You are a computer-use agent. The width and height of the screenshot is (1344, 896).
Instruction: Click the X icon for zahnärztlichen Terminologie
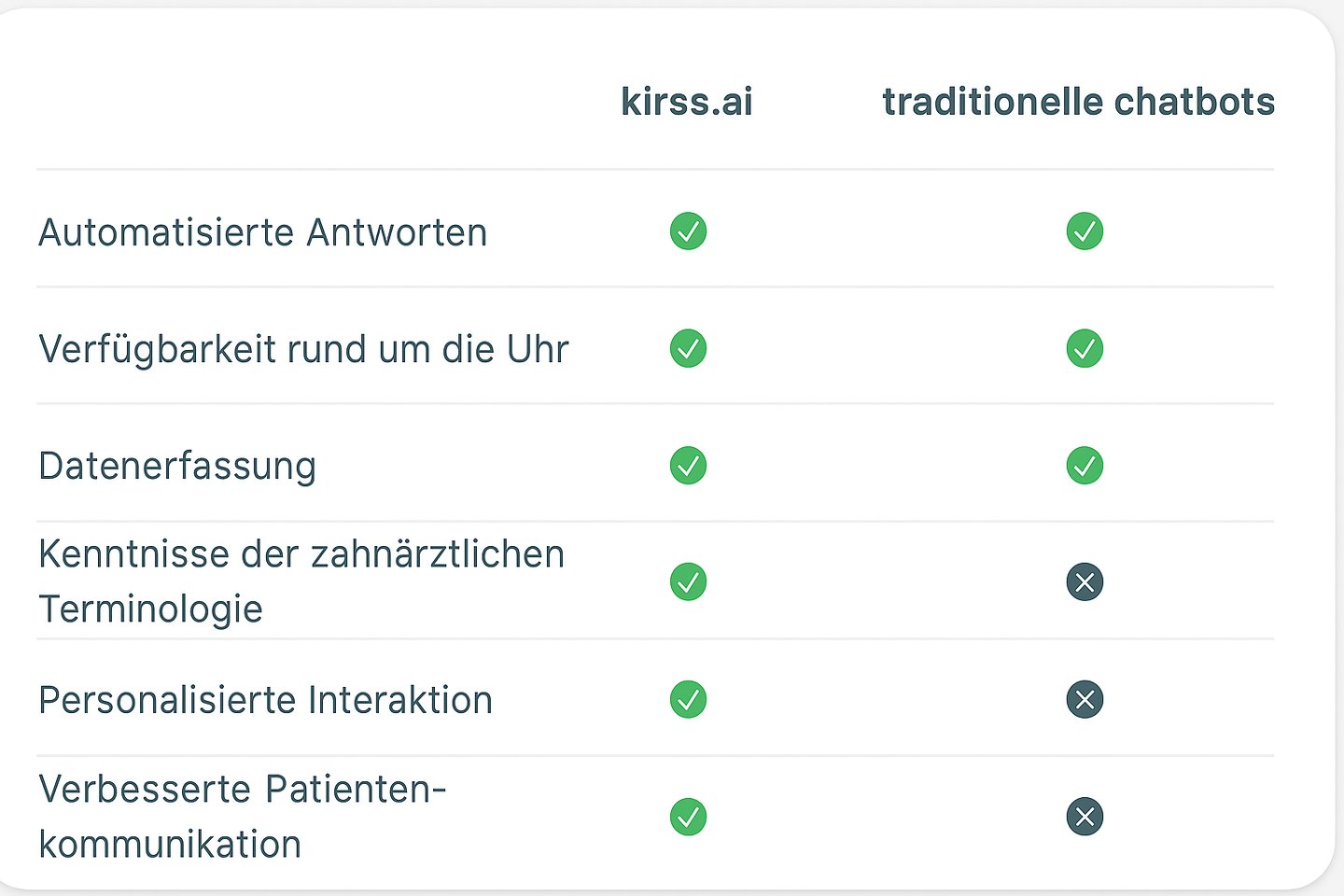click(x=1085, y=582)
